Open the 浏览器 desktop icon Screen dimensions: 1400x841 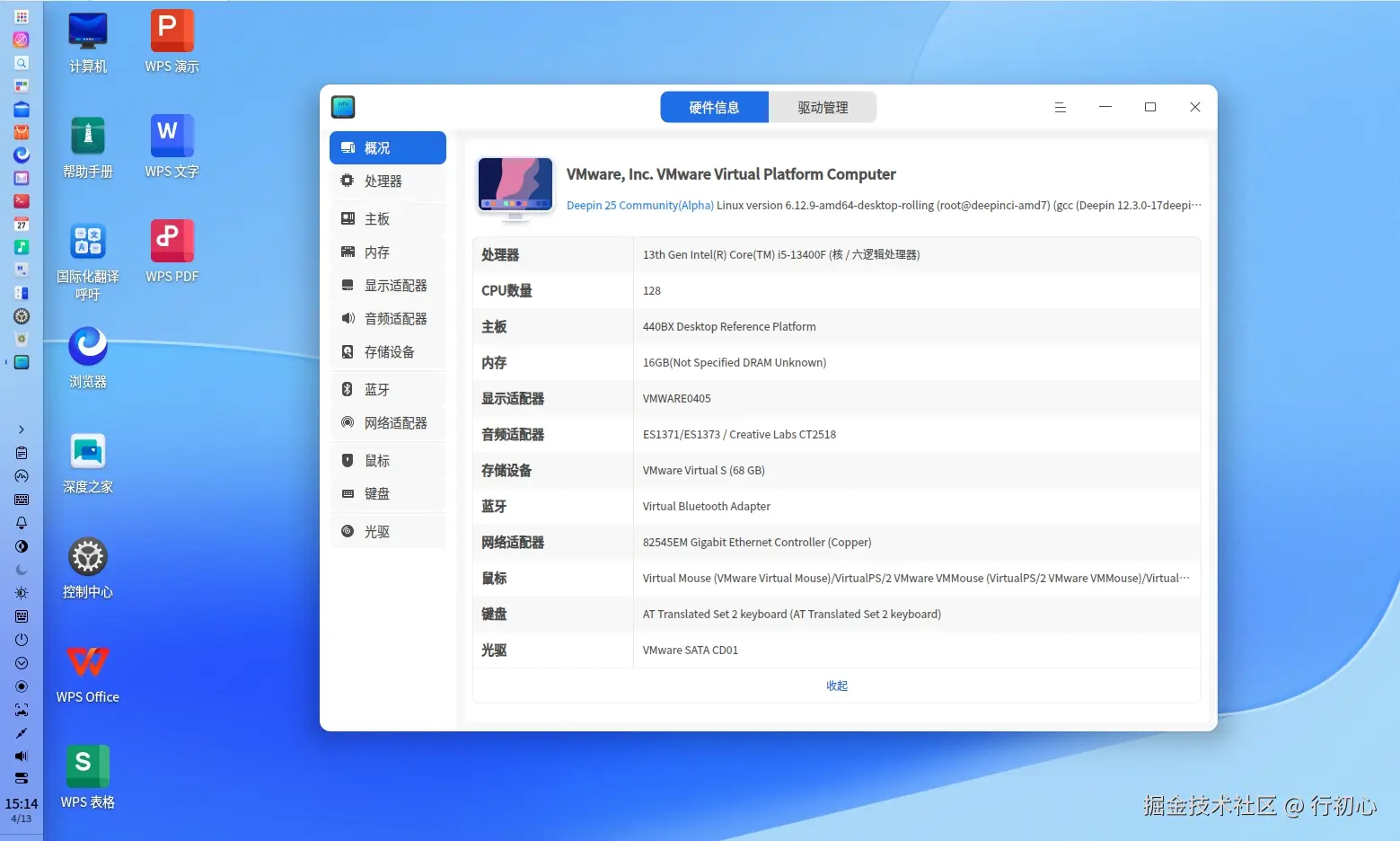(x=88, y=359)
